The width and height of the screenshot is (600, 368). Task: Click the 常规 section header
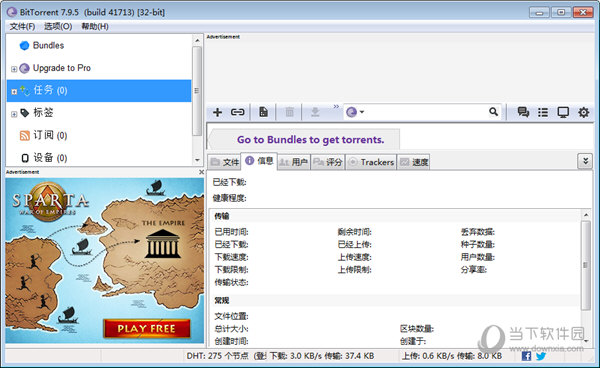point(222,300)
